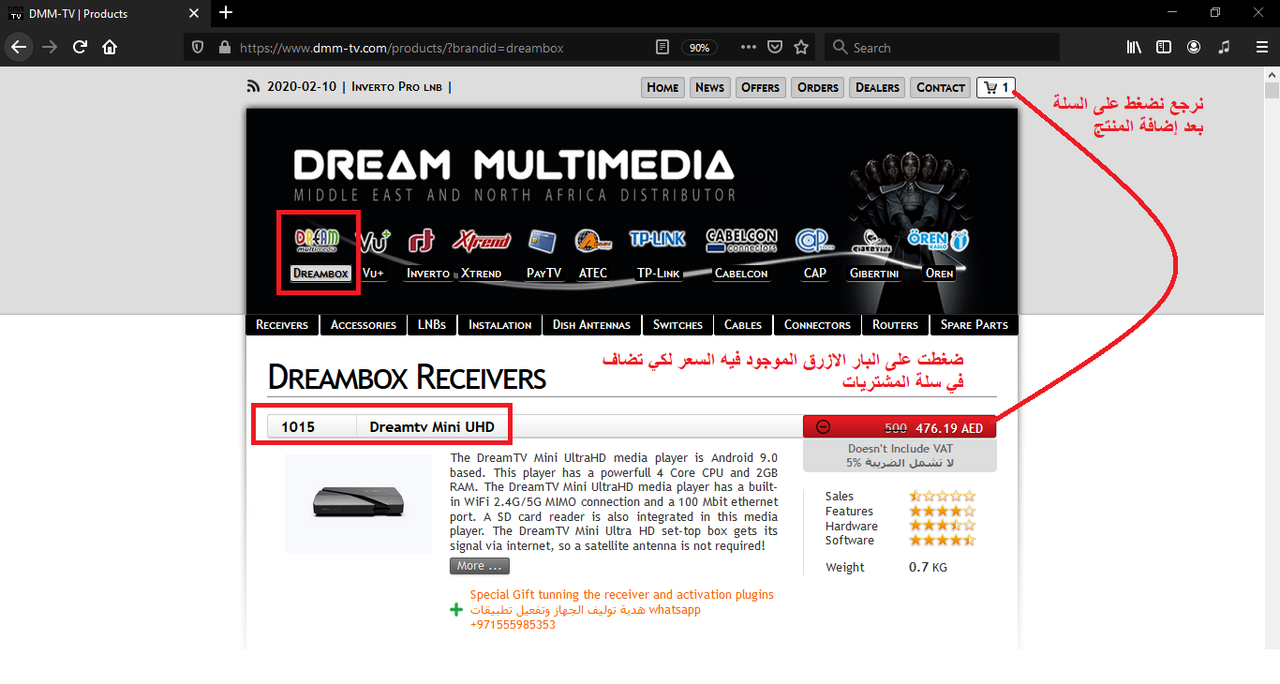The width and height of the screenshot is (1280, 684).
Task: Click the Vu+ brand label link
Action: (375, 273)
